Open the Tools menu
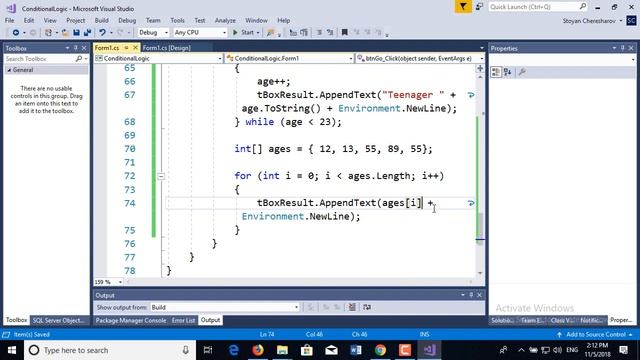Viewport: 640px width, 360px height. [177, 20]
